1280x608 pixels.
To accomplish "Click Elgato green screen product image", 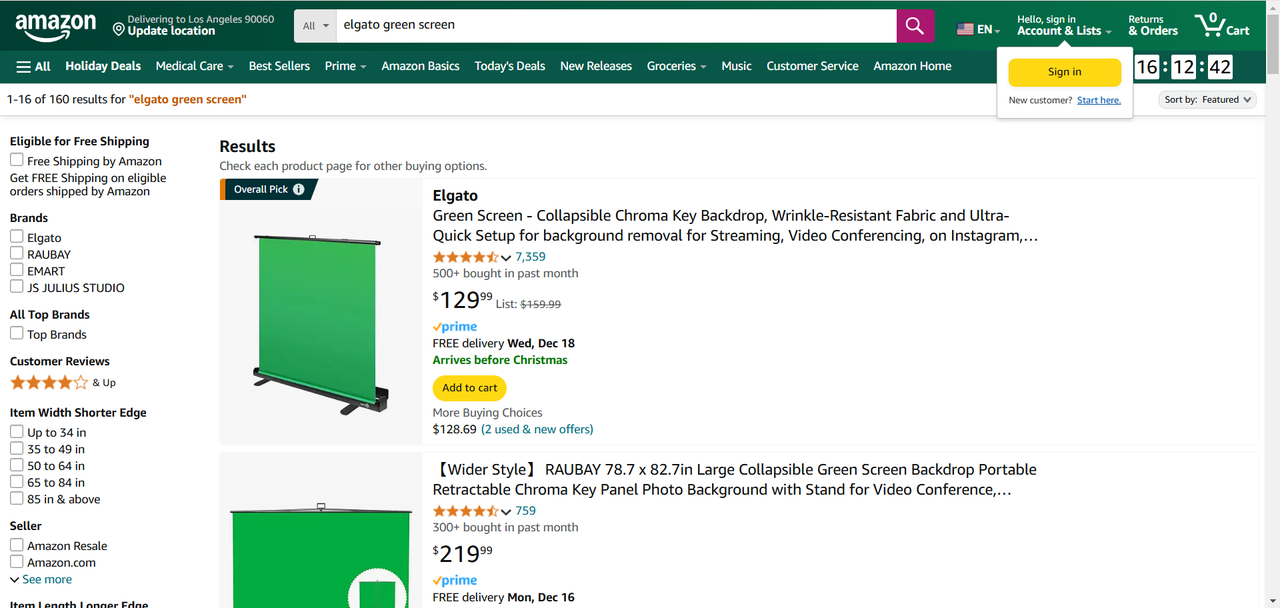I will pos(318,325).
